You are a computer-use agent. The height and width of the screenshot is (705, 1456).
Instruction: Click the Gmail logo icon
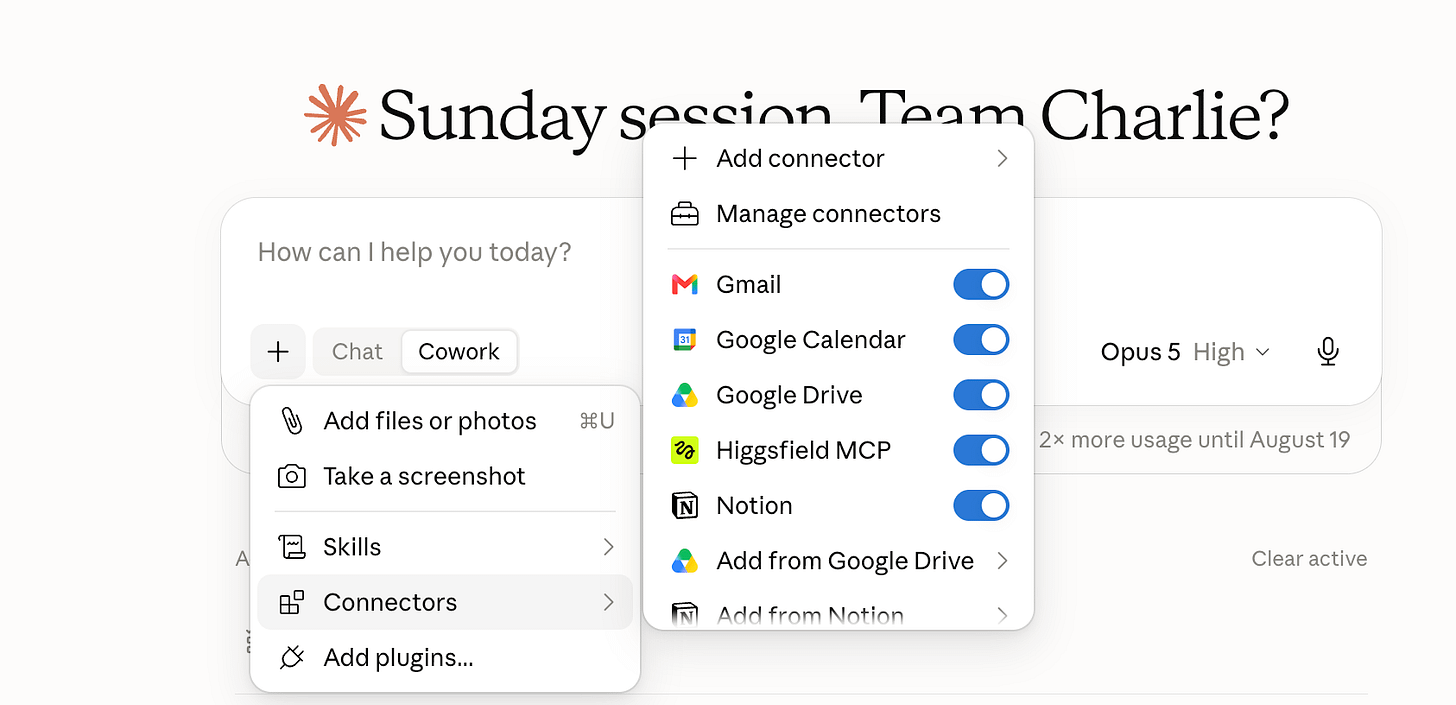[x=684, y=285]
